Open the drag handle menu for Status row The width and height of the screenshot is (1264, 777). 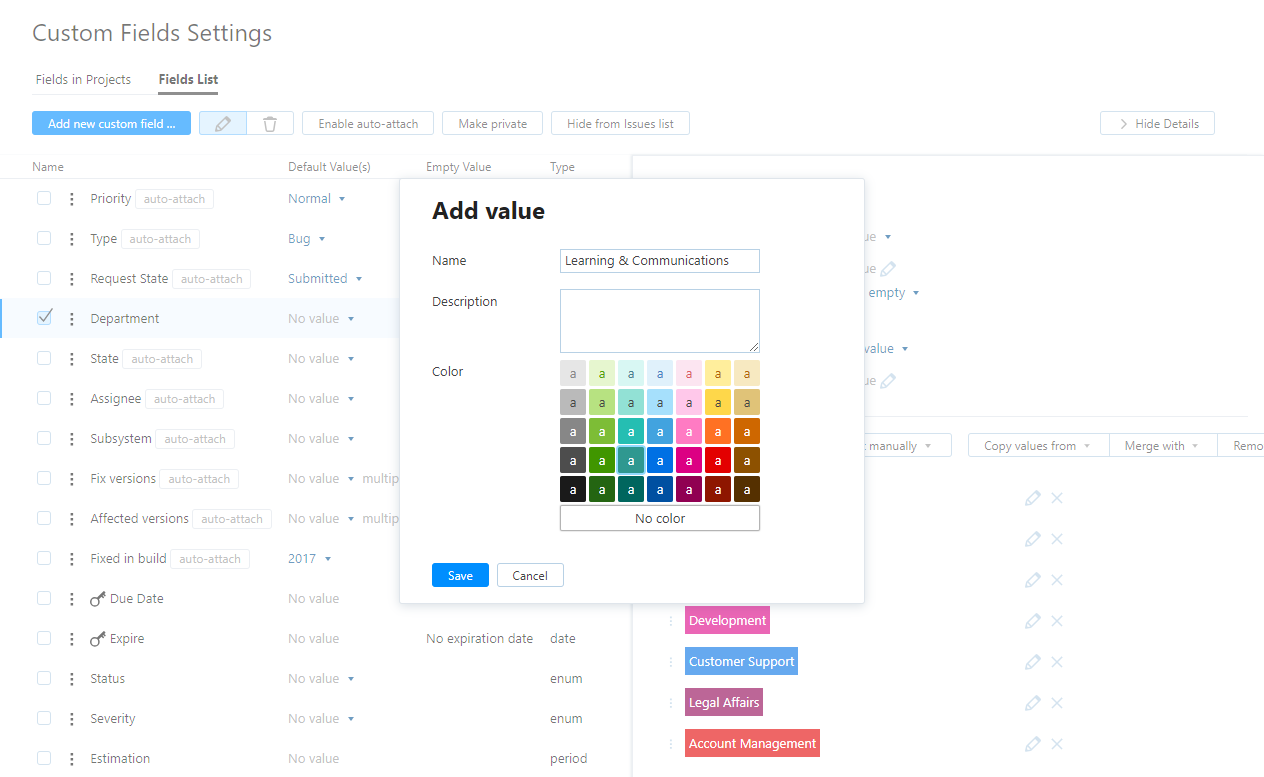72,679
